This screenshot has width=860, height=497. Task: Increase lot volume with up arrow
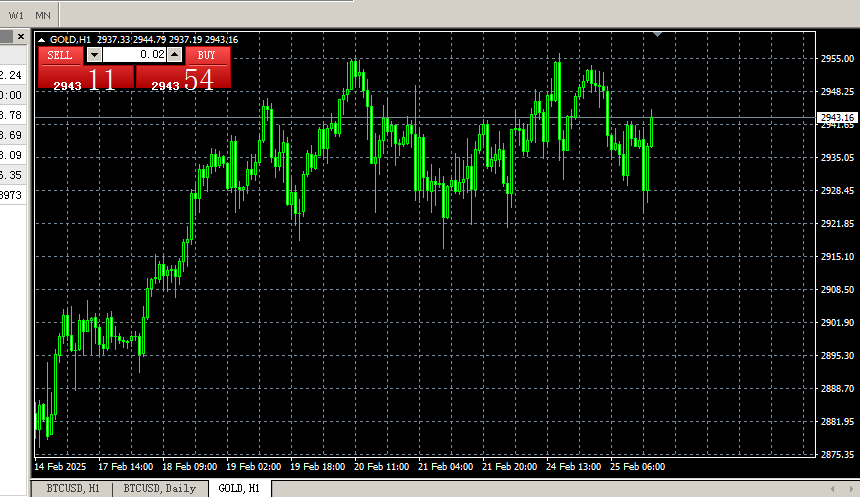click(174, 54)
